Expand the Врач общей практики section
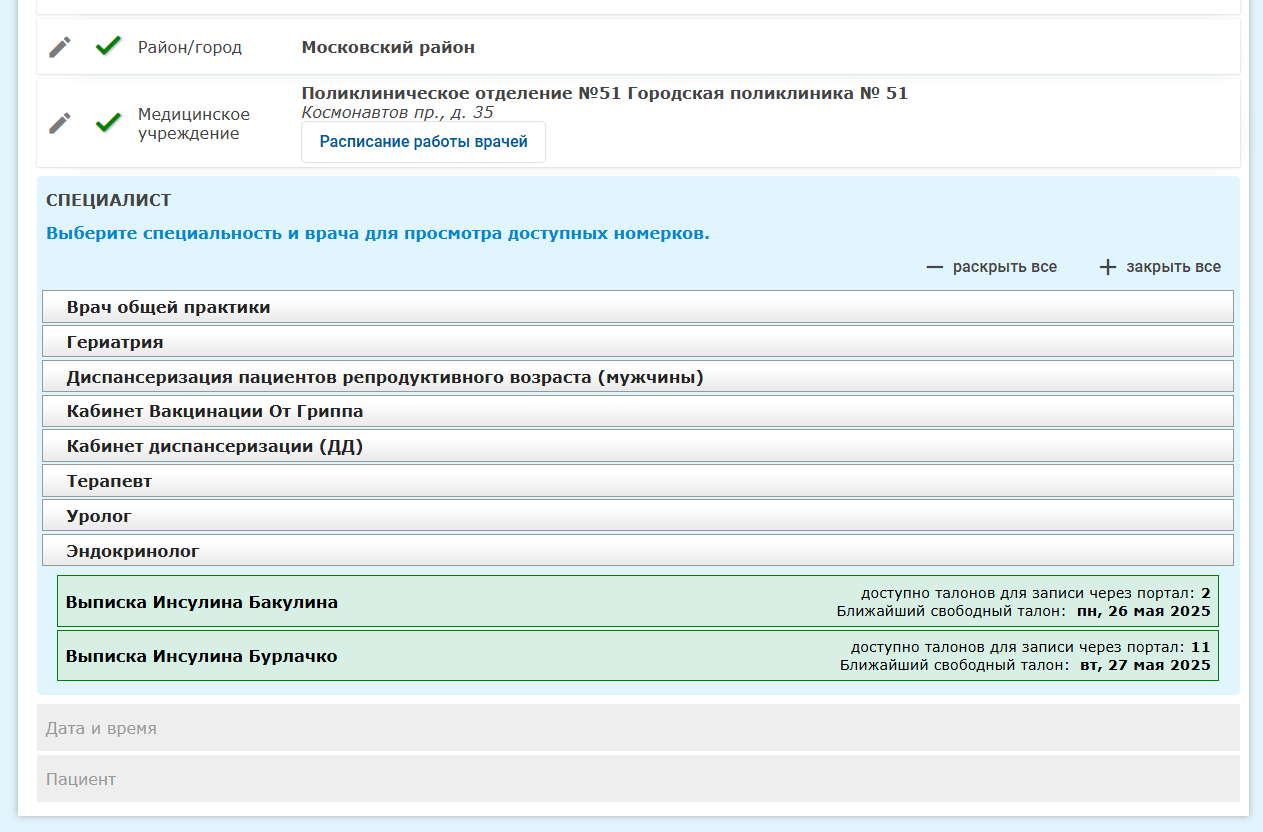The width and height of the screenshot is (1263, 832). (x=637, y=307)
